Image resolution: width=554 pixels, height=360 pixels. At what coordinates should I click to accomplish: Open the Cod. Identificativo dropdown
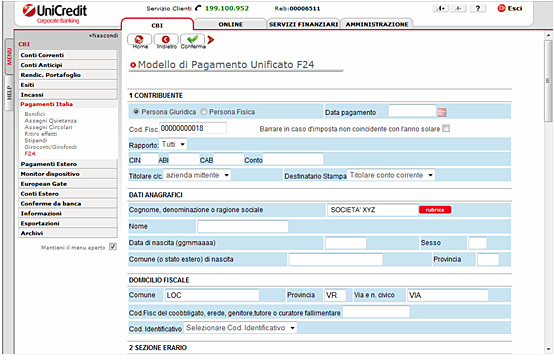tap(240, 328)
